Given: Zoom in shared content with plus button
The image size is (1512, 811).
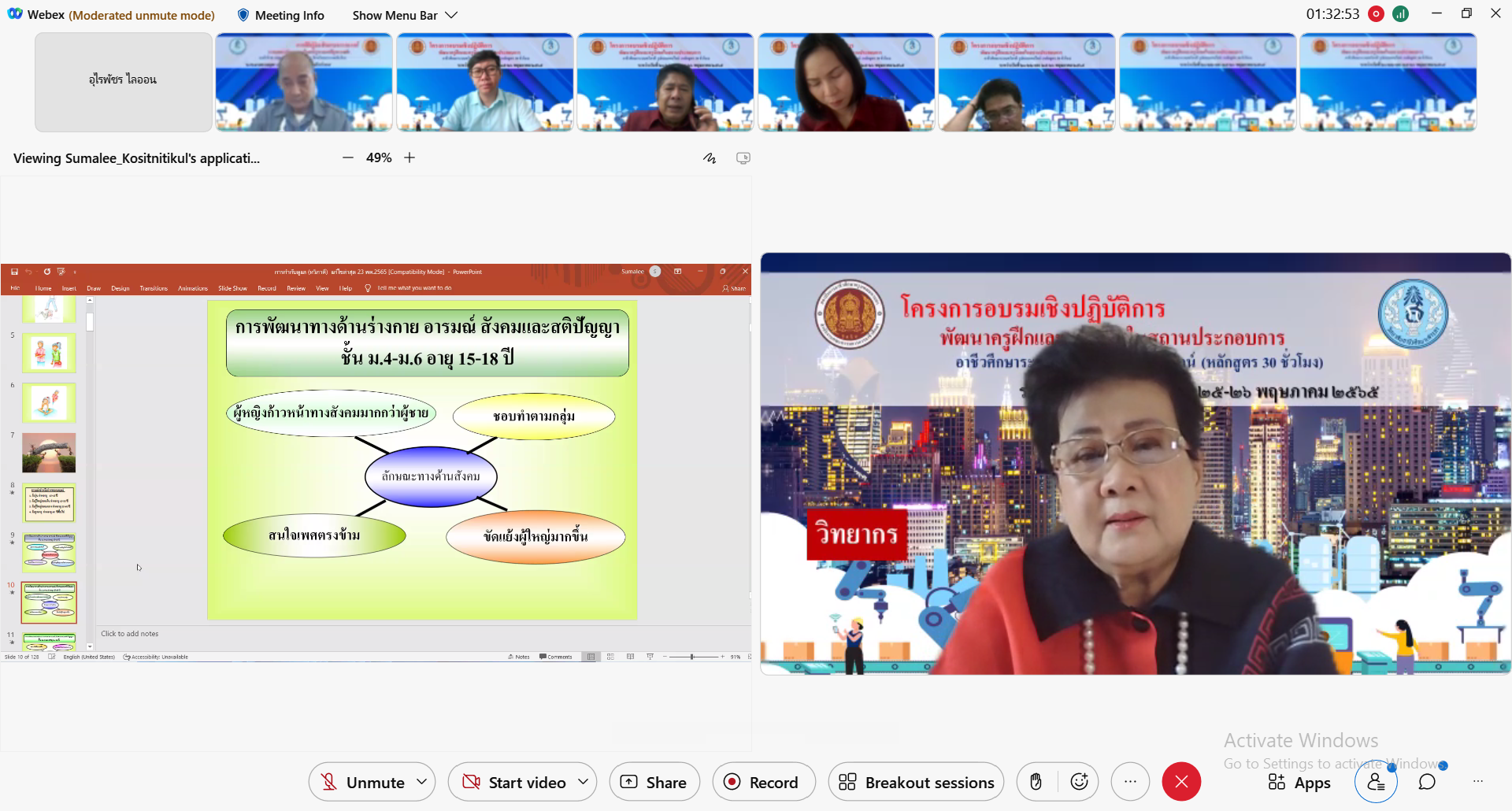Looking at the screenshot, I should pos(409,157).
